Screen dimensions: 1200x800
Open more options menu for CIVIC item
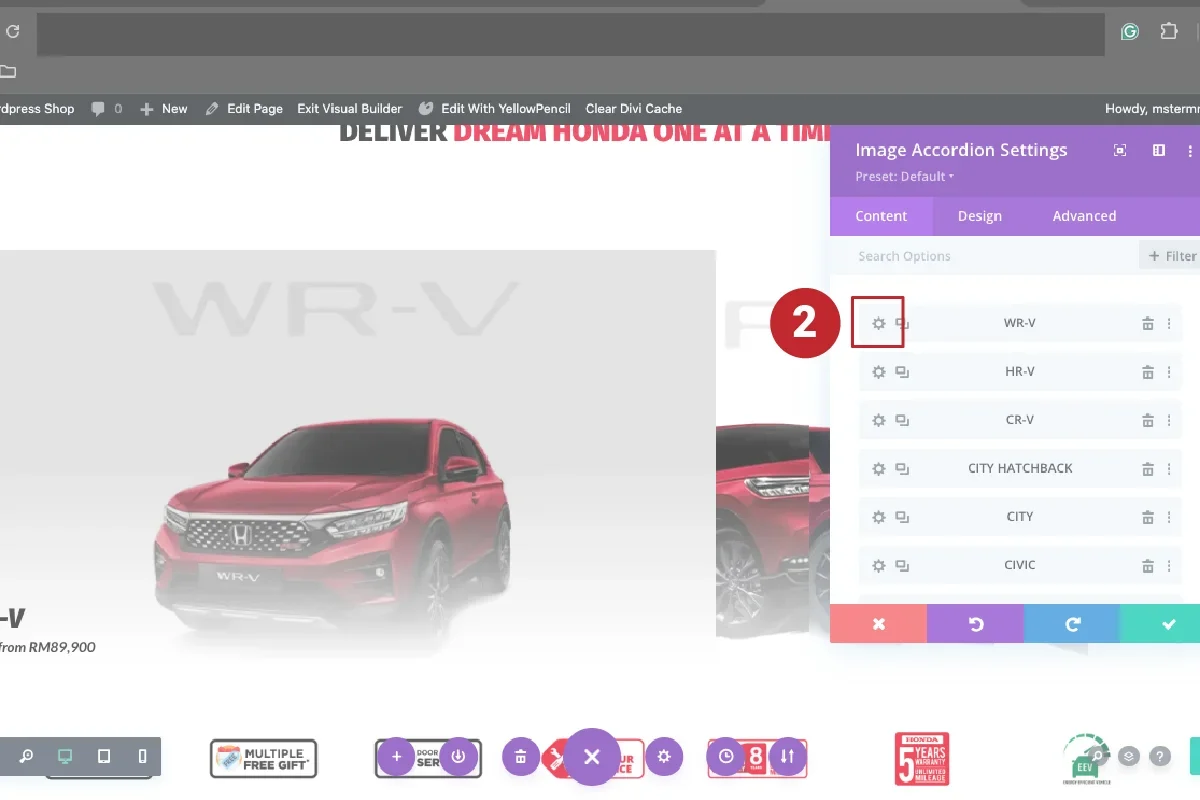pyautogui.click(x=1169, y=566)
